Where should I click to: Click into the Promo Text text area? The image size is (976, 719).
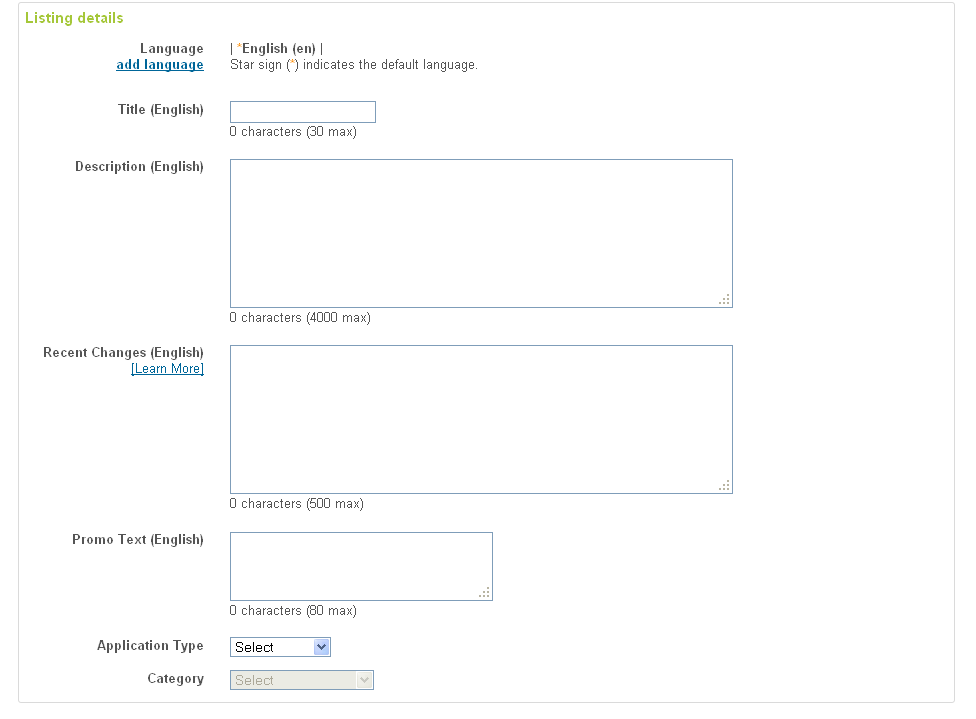(x=361, y=566)
